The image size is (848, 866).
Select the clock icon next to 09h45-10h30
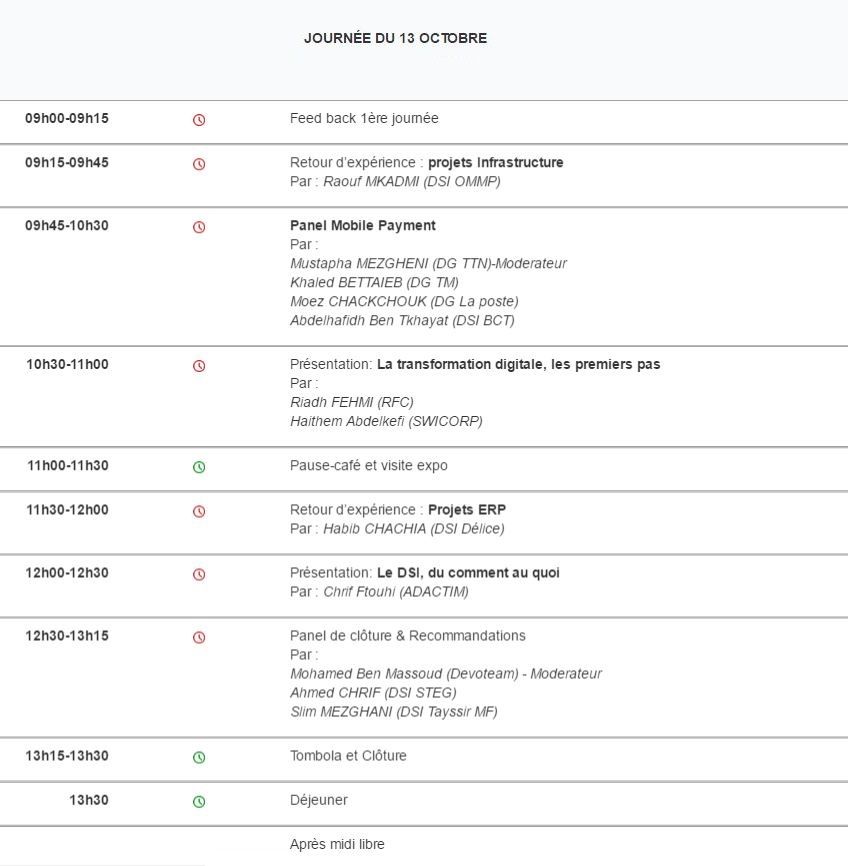199,227
